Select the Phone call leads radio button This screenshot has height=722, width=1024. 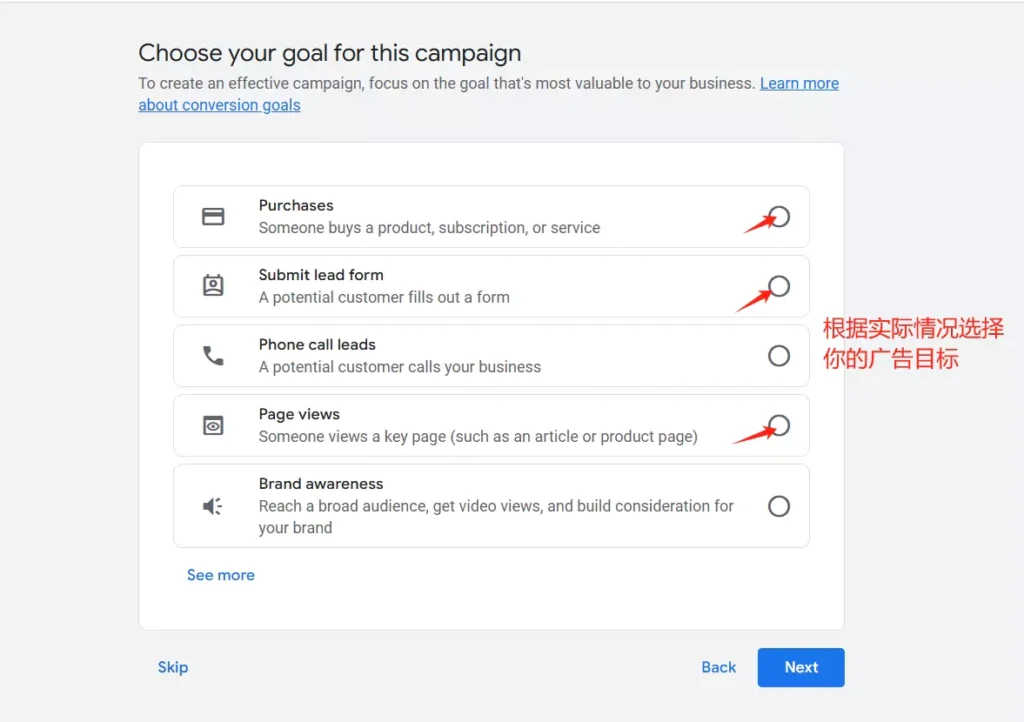[779, 355]
